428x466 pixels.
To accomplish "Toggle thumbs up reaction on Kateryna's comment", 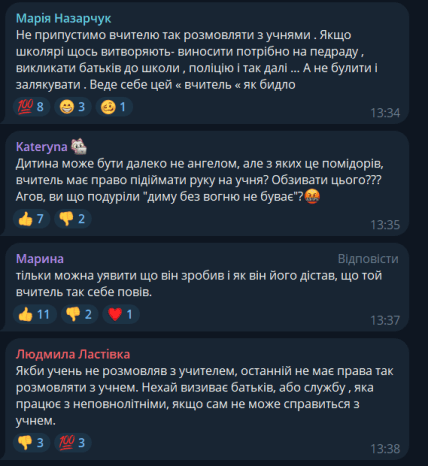I will [x=31, y=219].
